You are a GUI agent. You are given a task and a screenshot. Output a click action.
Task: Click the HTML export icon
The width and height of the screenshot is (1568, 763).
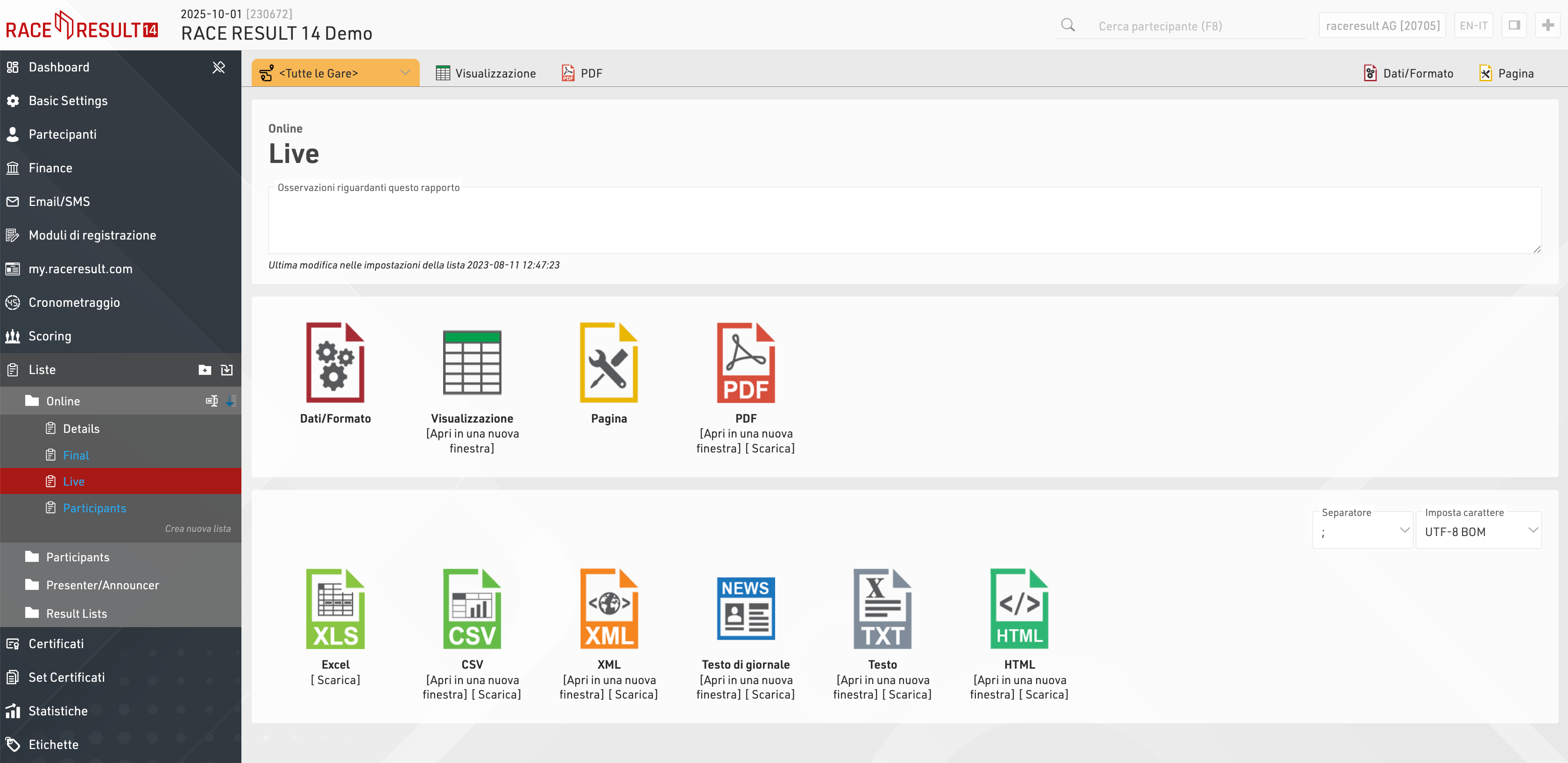tap(1019, 608)
